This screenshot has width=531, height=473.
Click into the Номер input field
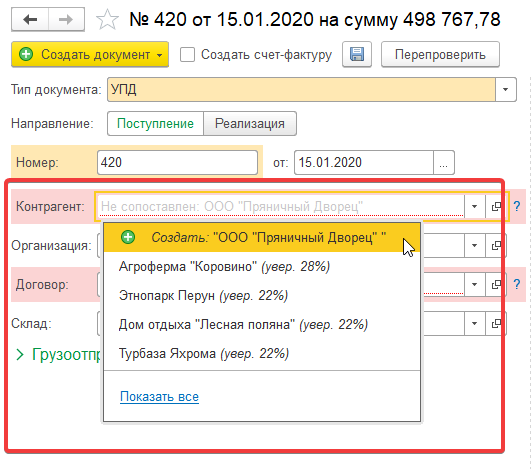click(x=177, y=163)
